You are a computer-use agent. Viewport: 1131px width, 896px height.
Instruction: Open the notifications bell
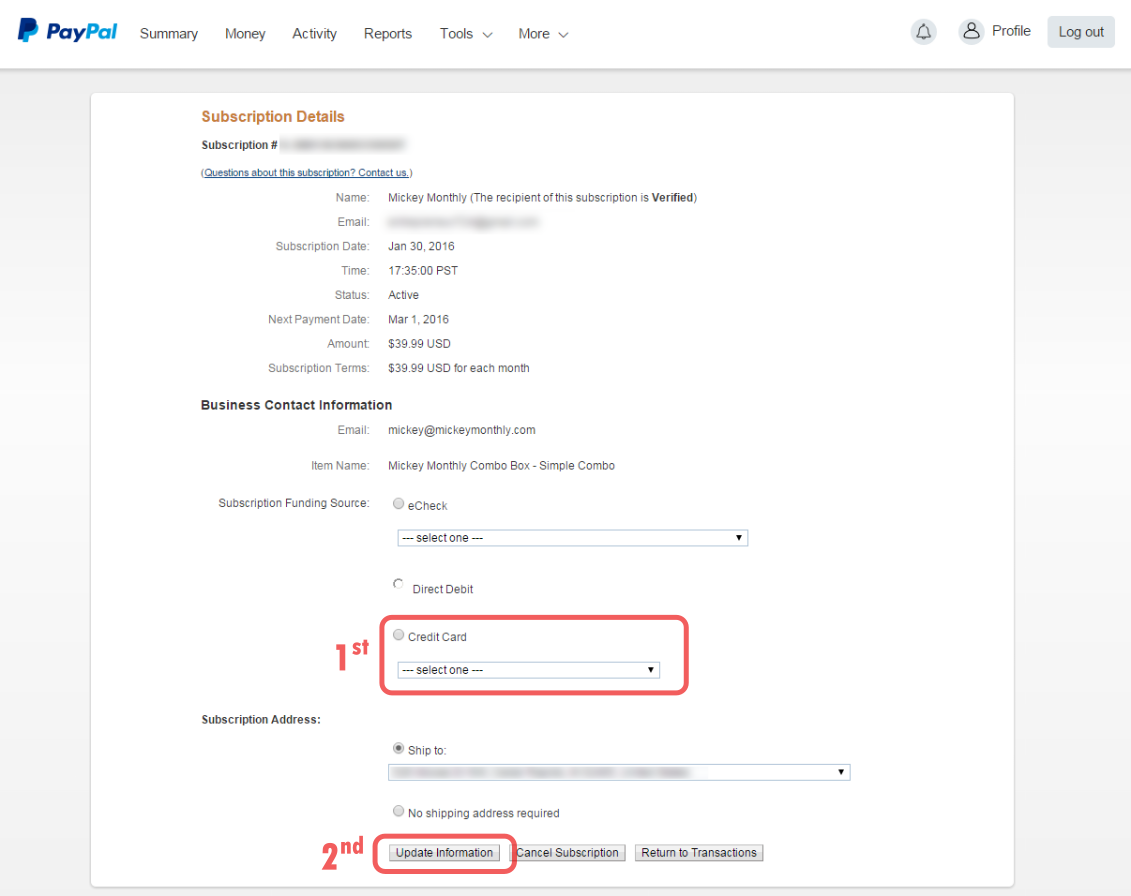click(923, 32)
